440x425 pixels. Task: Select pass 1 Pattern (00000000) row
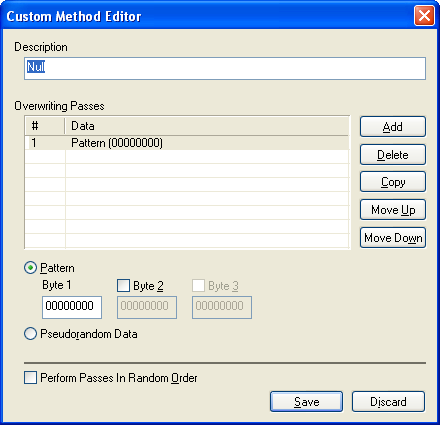click(187, 143)
